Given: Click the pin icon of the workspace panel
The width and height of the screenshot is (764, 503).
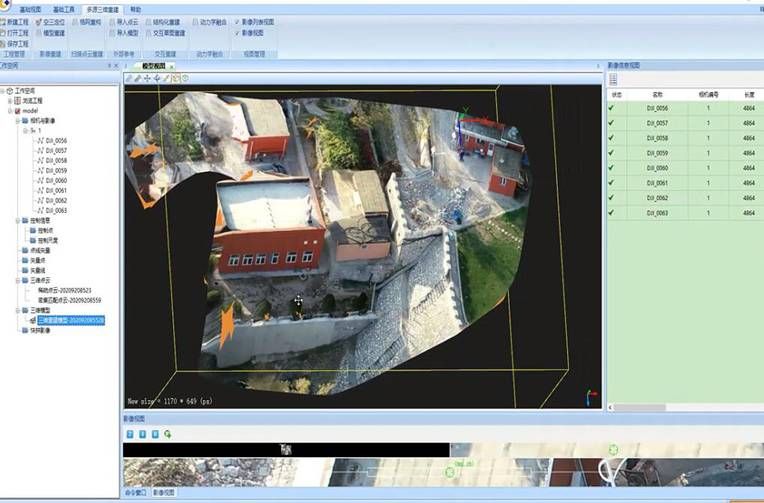Looking at the screenshot, I should tap(110, 65).
